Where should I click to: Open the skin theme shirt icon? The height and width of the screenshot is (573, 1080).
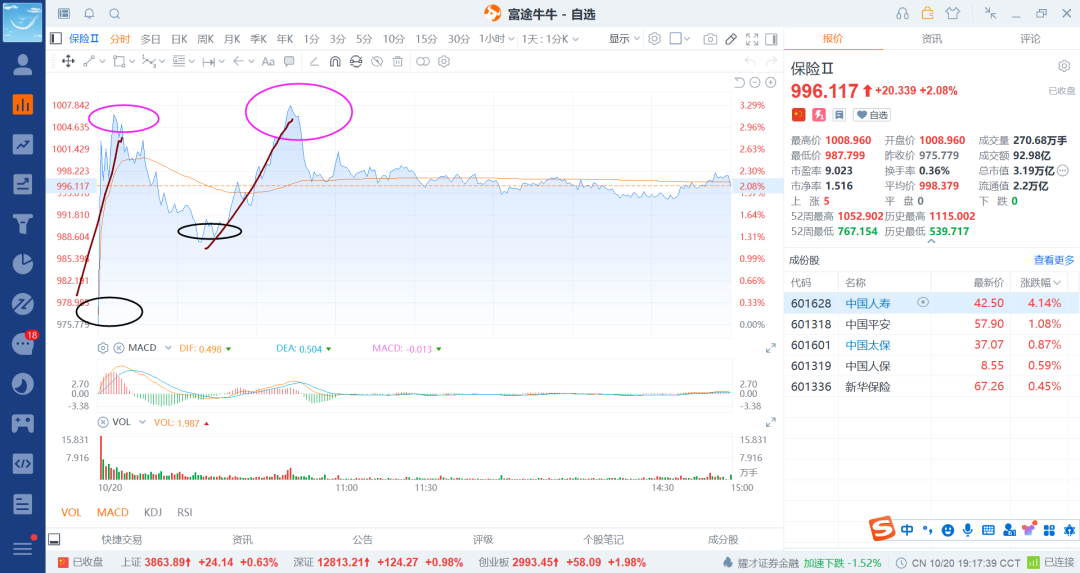coord(953,13)
